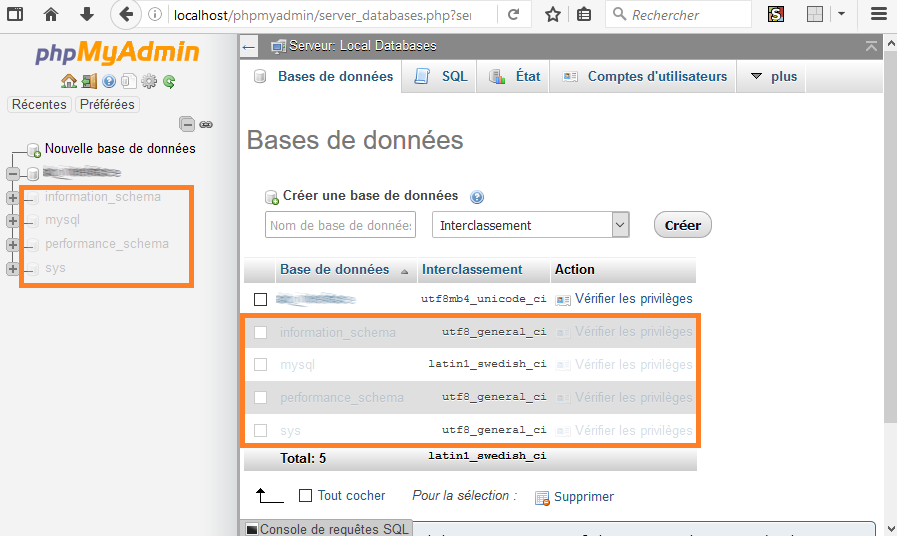
Task: Go back with the browser arrow
Action: (x=126, y=14)
